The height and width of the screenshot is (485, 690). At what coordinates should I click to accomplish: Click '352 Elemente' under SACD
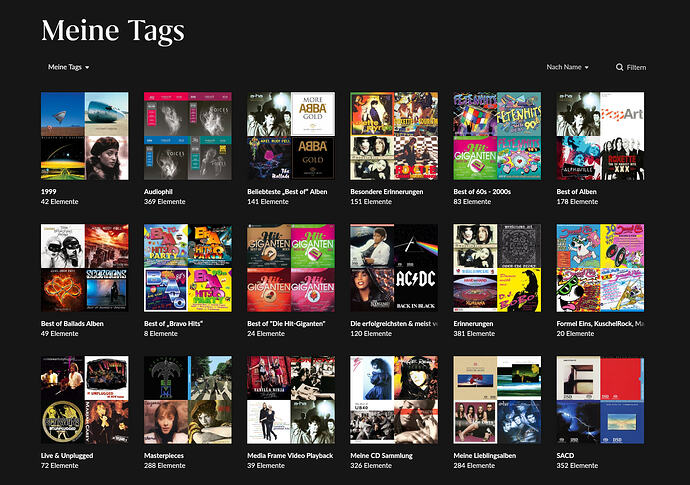pyautogui.click(x=577, y=466)
